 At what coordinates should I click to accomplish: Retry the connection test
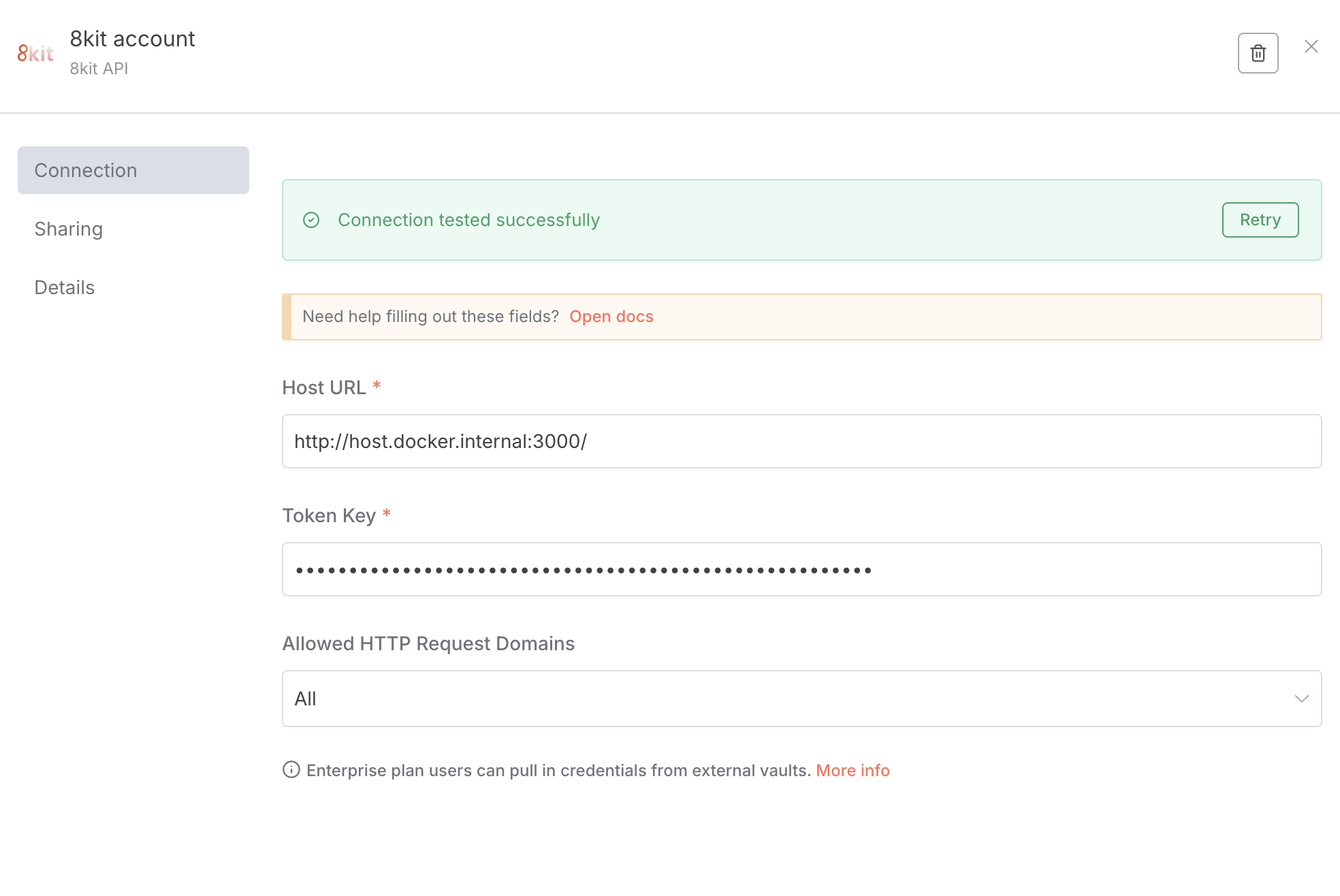(x=1260, y=220)
